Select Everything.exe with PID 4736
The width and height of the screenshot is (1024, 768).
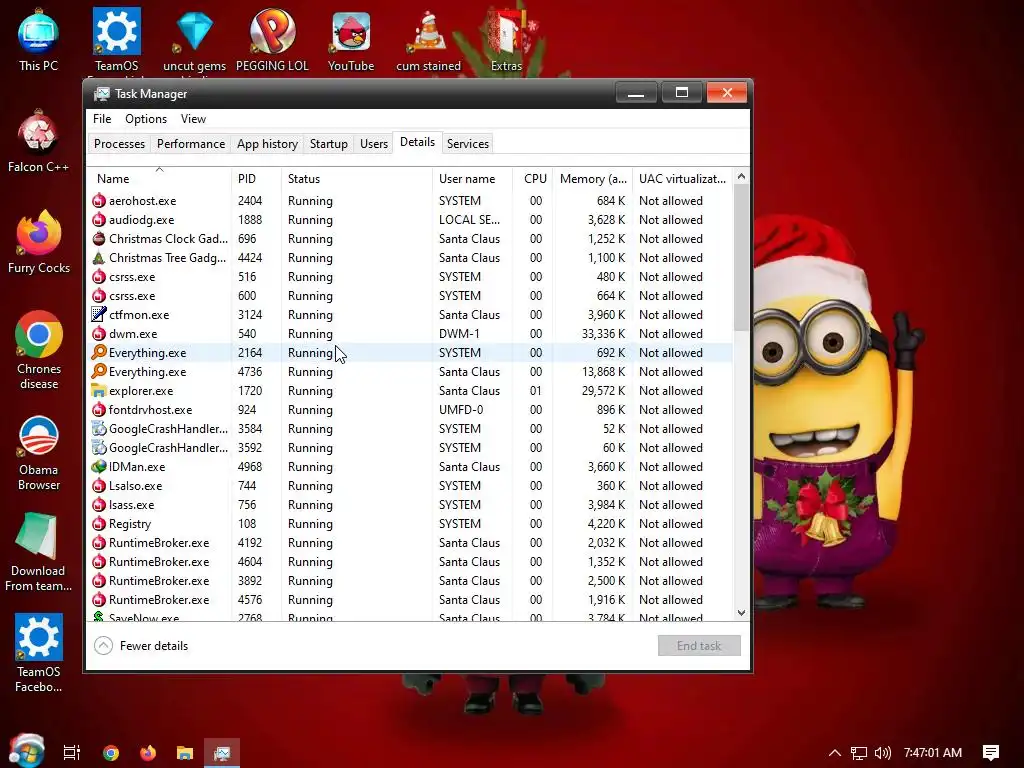[409, 372]
